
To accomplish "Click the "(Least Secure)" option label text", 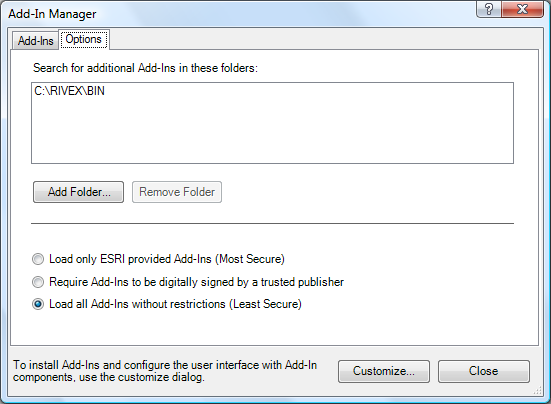I will pyautogui.click(x=266, y=304).
